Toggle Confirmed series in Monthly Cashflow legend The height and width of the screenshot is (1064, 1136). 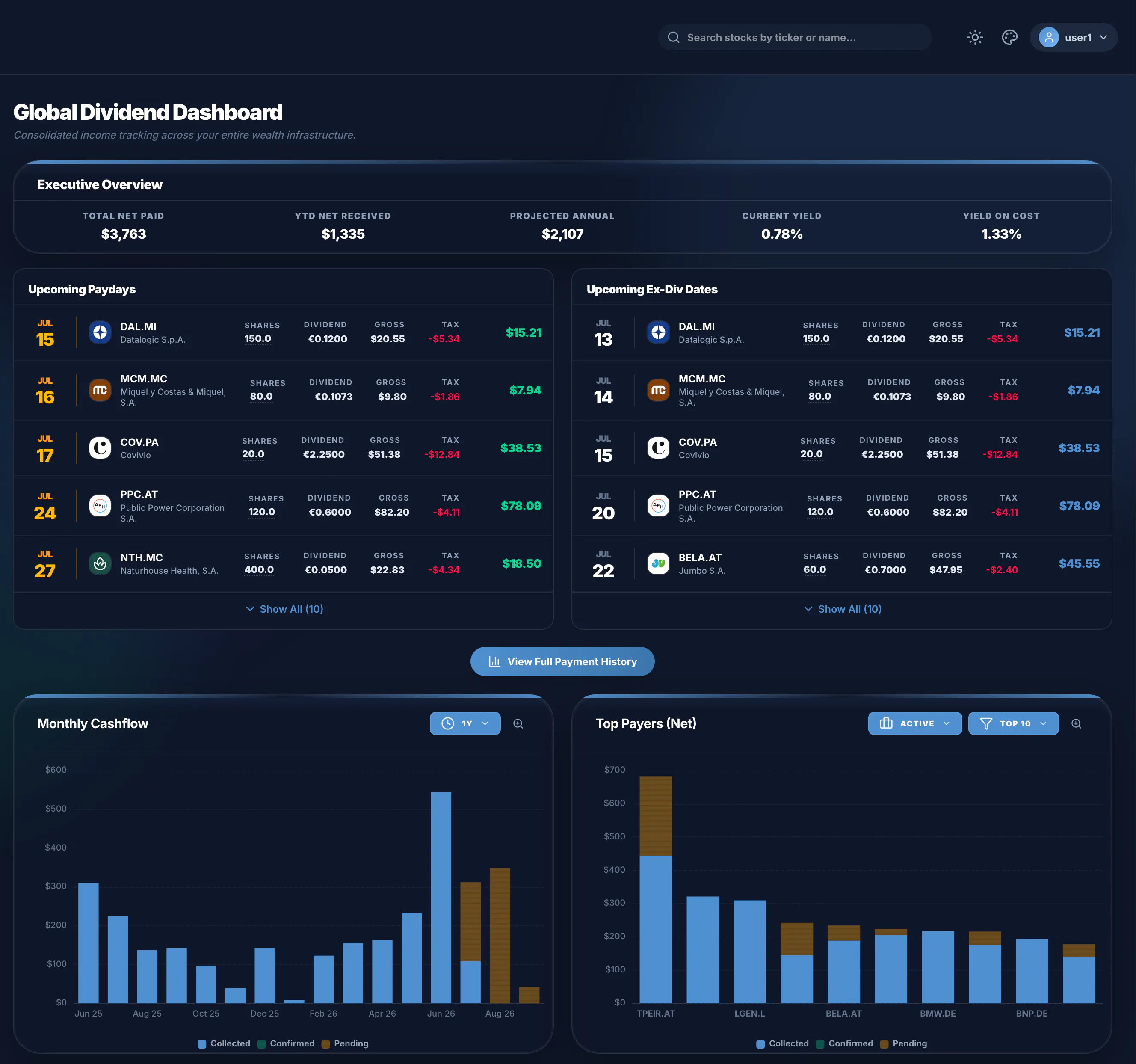point(286,1043)
